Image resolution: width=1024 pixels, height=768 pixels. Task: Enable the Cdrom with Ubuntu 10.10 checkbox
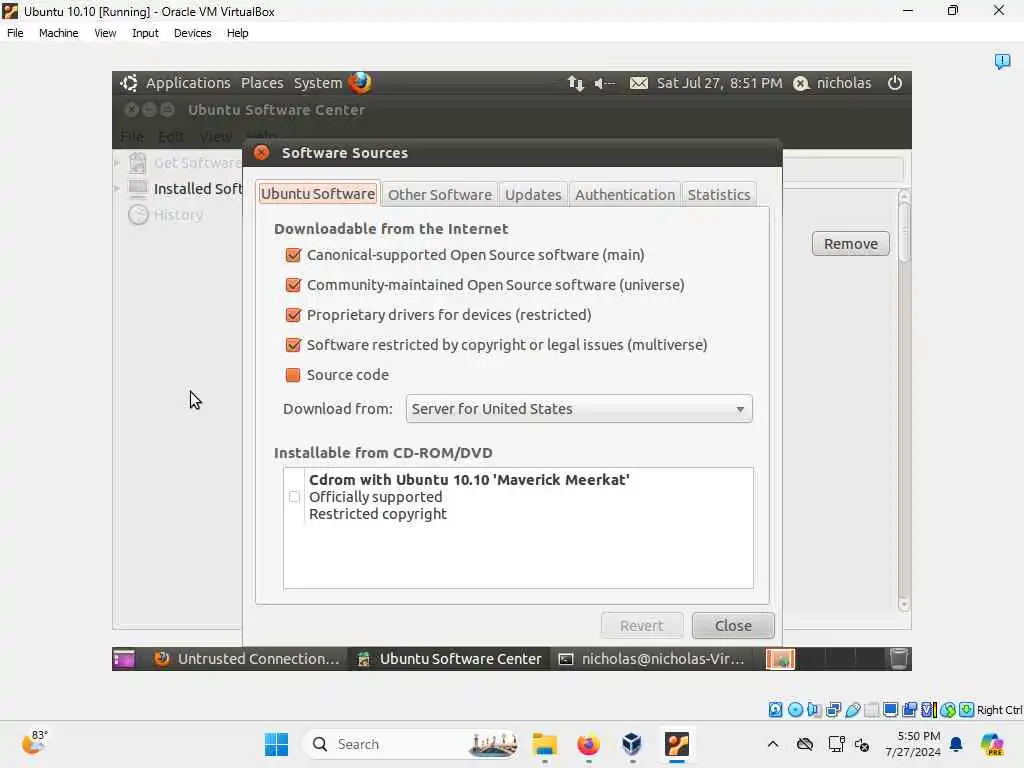295,497
